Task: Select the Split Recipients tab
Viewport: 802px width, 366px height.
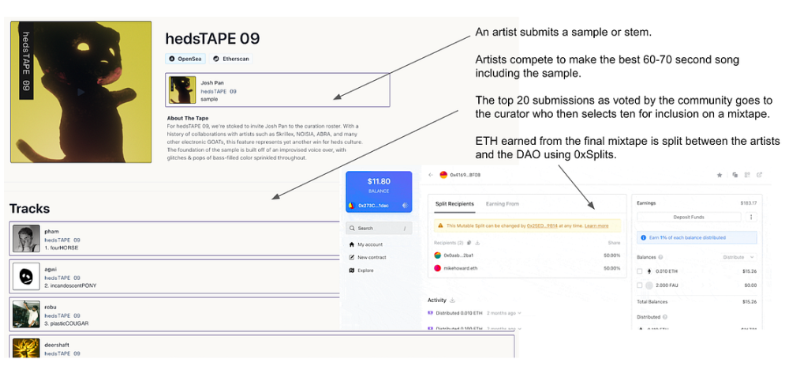Action: click(454, 204)
